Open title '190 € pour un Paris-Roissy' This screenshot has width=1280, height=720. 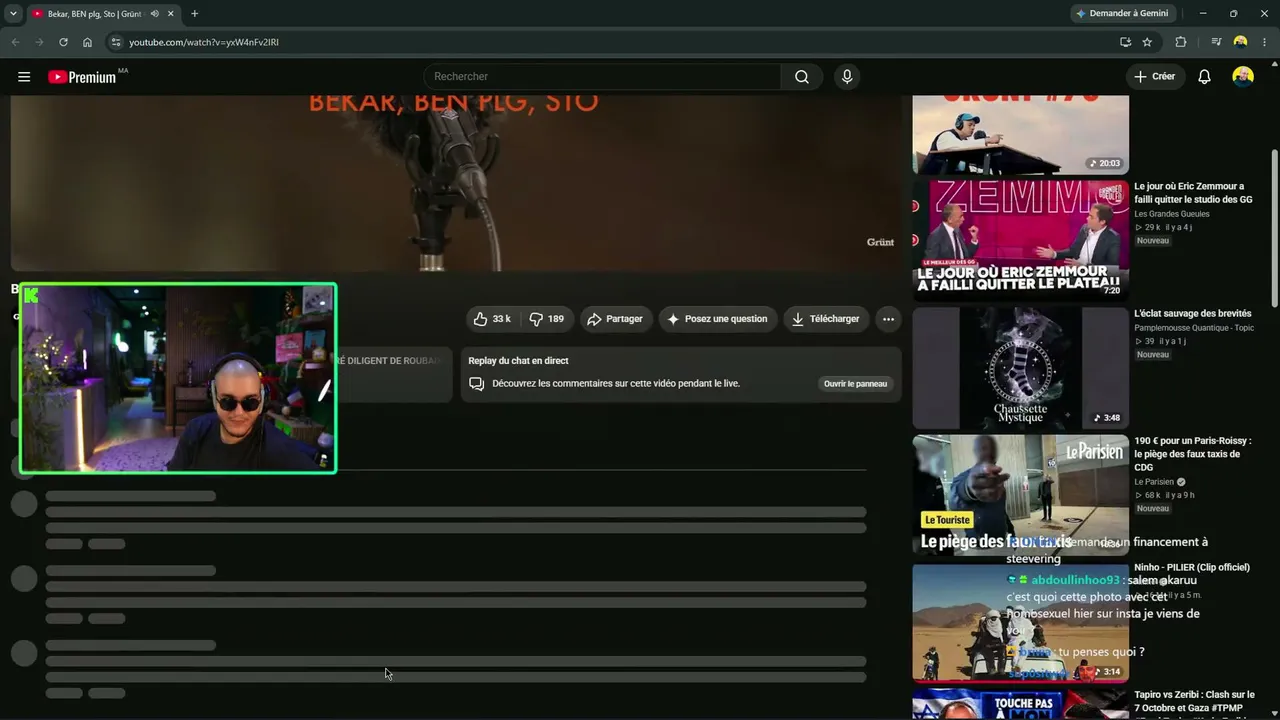pyautogui.click(x=1193, y=454)
